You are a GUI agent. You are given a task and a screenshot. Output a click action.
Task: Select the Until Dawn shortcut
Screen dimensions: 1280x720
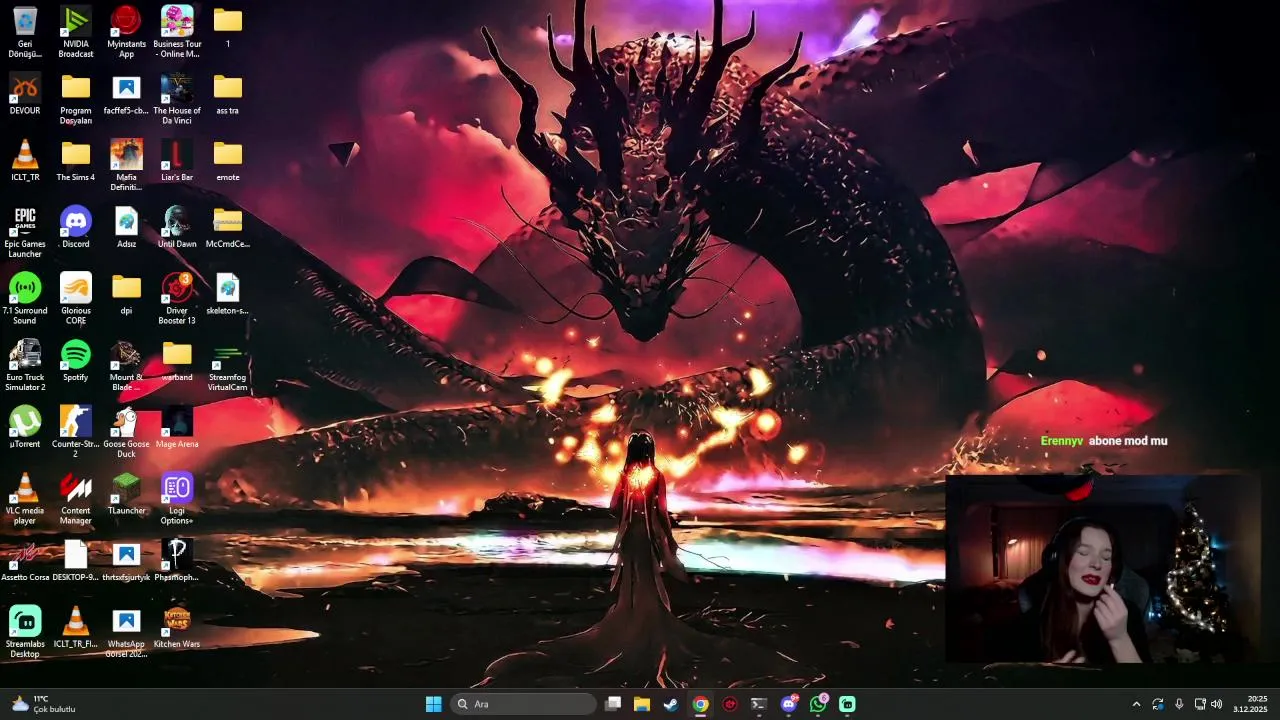[177, 227]
